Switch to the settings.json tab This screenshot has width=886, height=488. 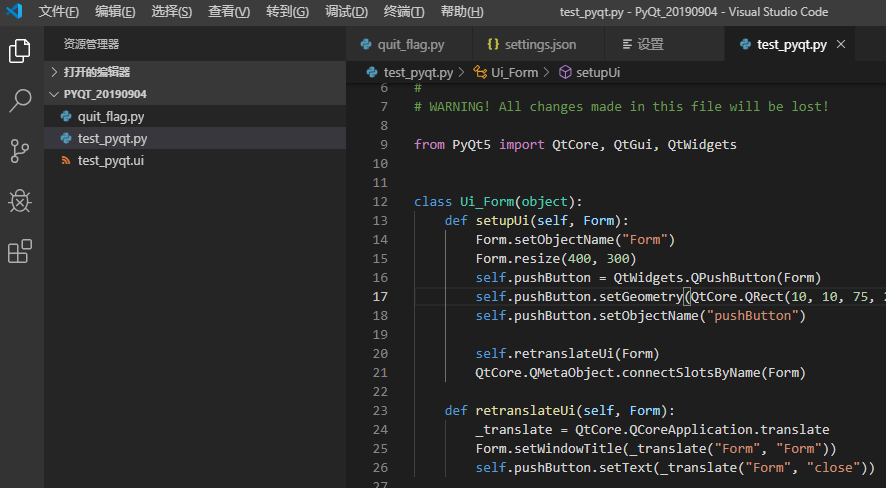538,44
